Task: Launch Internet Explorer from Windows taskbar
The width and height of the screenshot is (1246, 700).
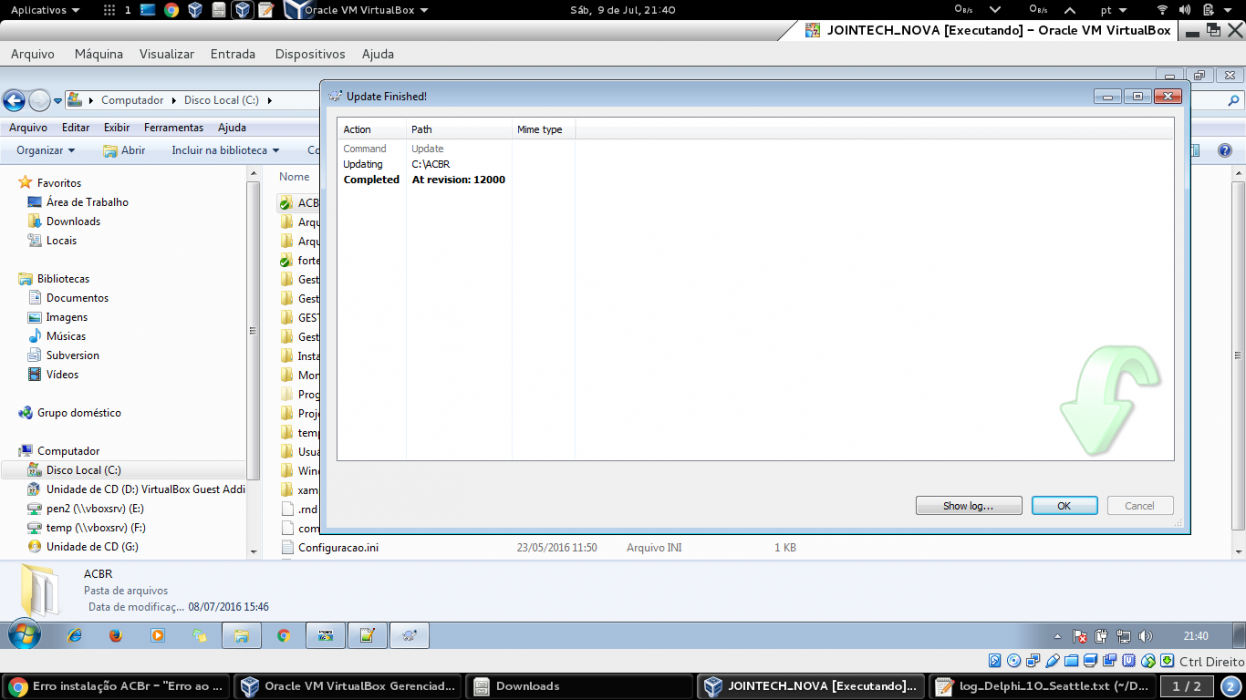Action: coord(74,635)
